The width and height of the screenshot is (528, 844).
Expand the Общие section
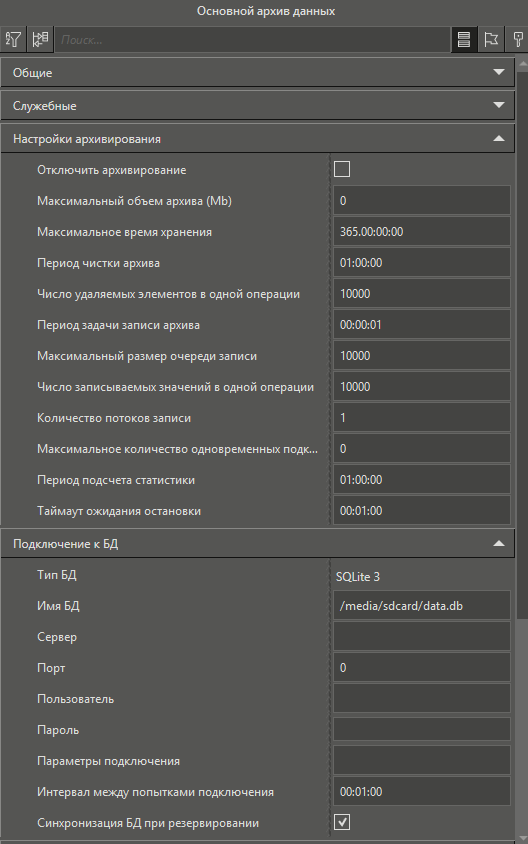258,72
